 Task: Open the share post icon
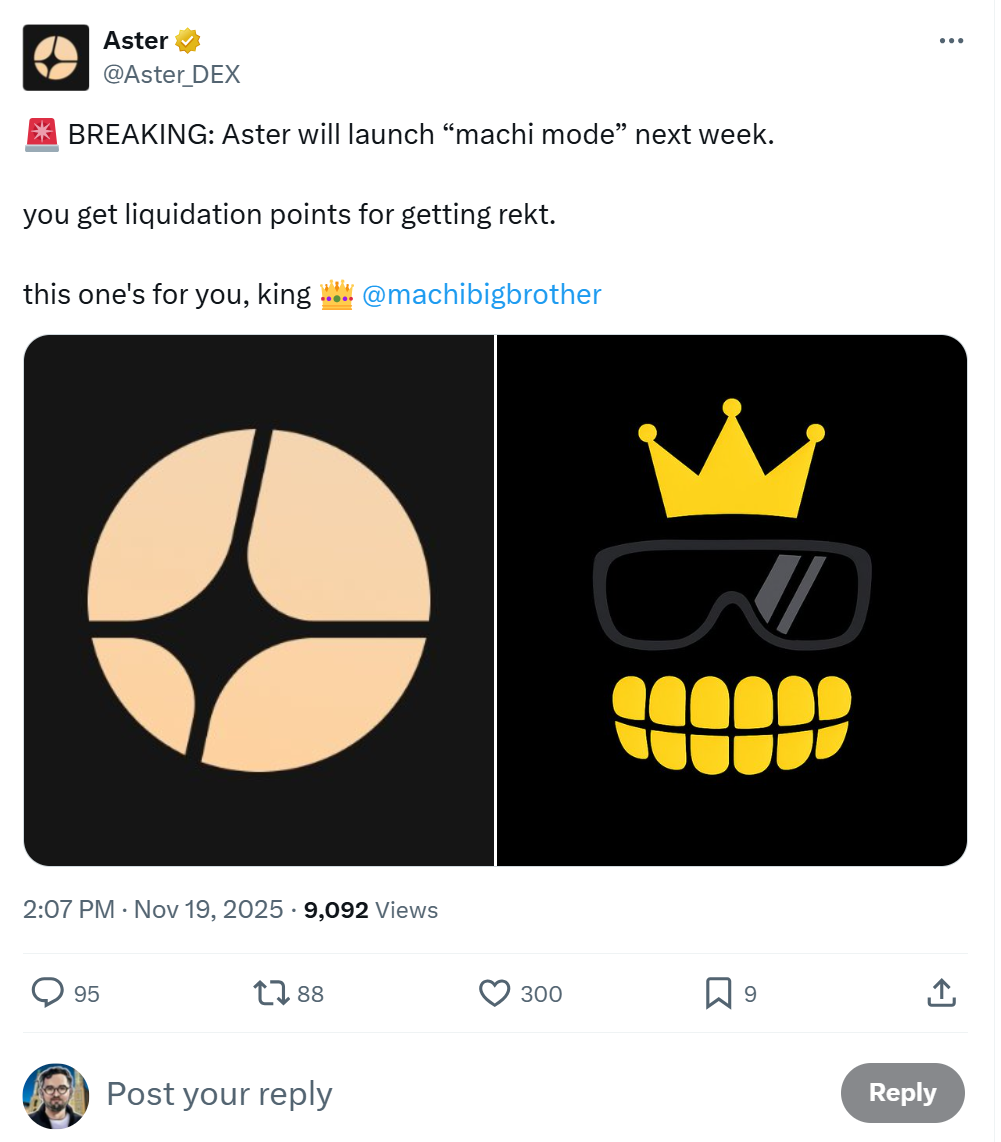941,993
